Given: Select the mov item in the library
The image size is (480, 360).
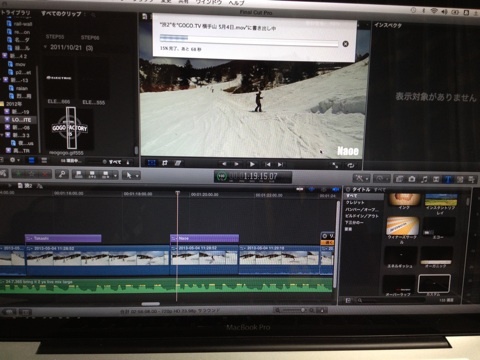Looking at the screenshot, I should tap(17, 64).
